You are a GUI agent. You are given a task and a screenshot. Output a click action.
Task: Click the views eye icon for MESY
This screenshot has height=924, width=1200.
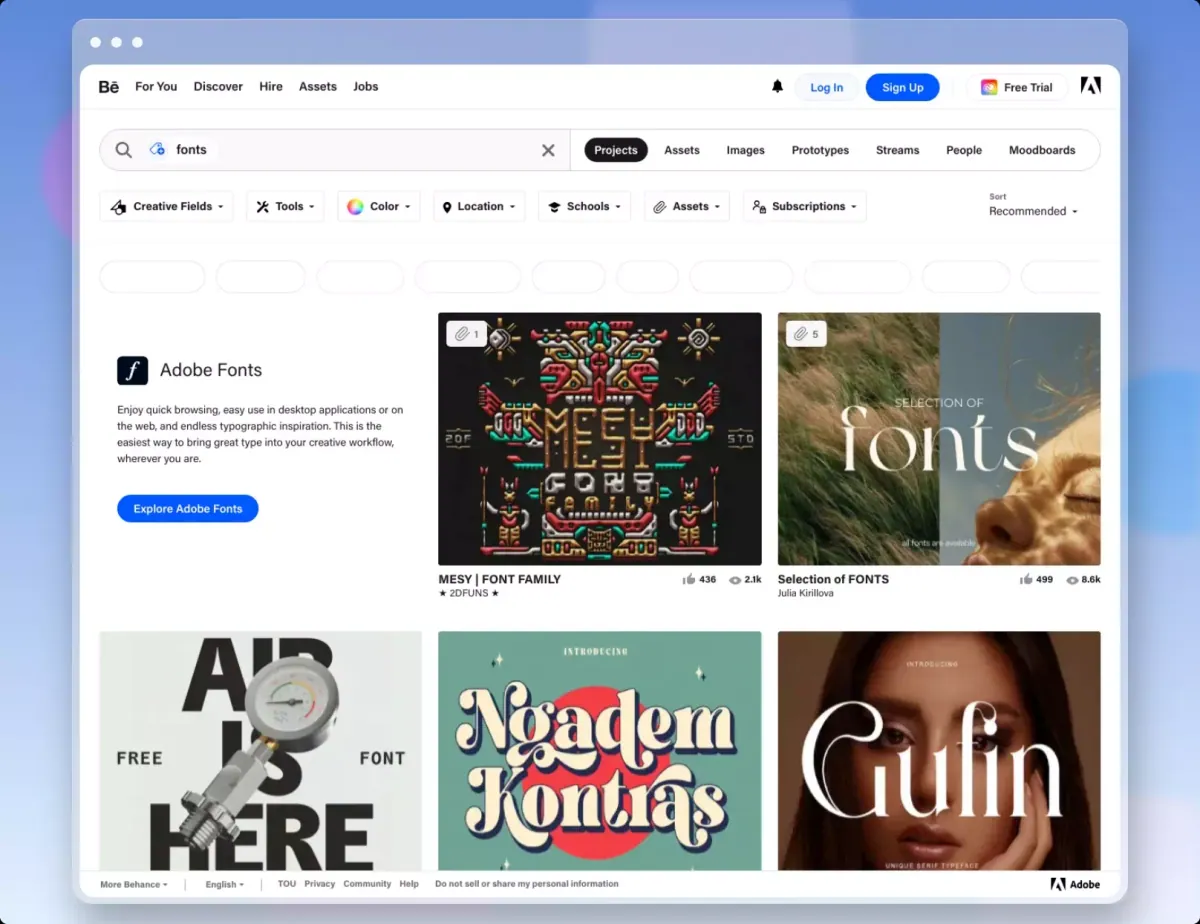[x=735, y=580]
